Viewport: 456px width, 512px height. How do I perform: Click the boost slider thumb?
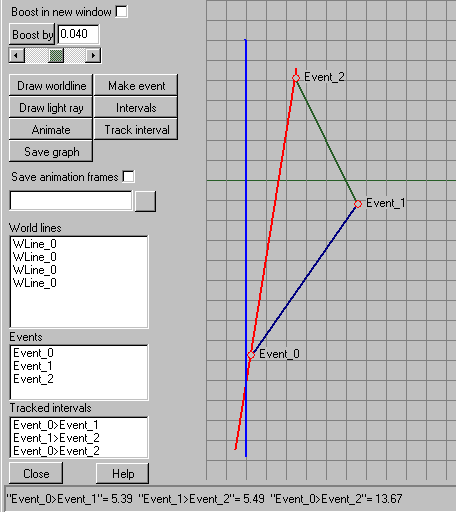(56, 55)
